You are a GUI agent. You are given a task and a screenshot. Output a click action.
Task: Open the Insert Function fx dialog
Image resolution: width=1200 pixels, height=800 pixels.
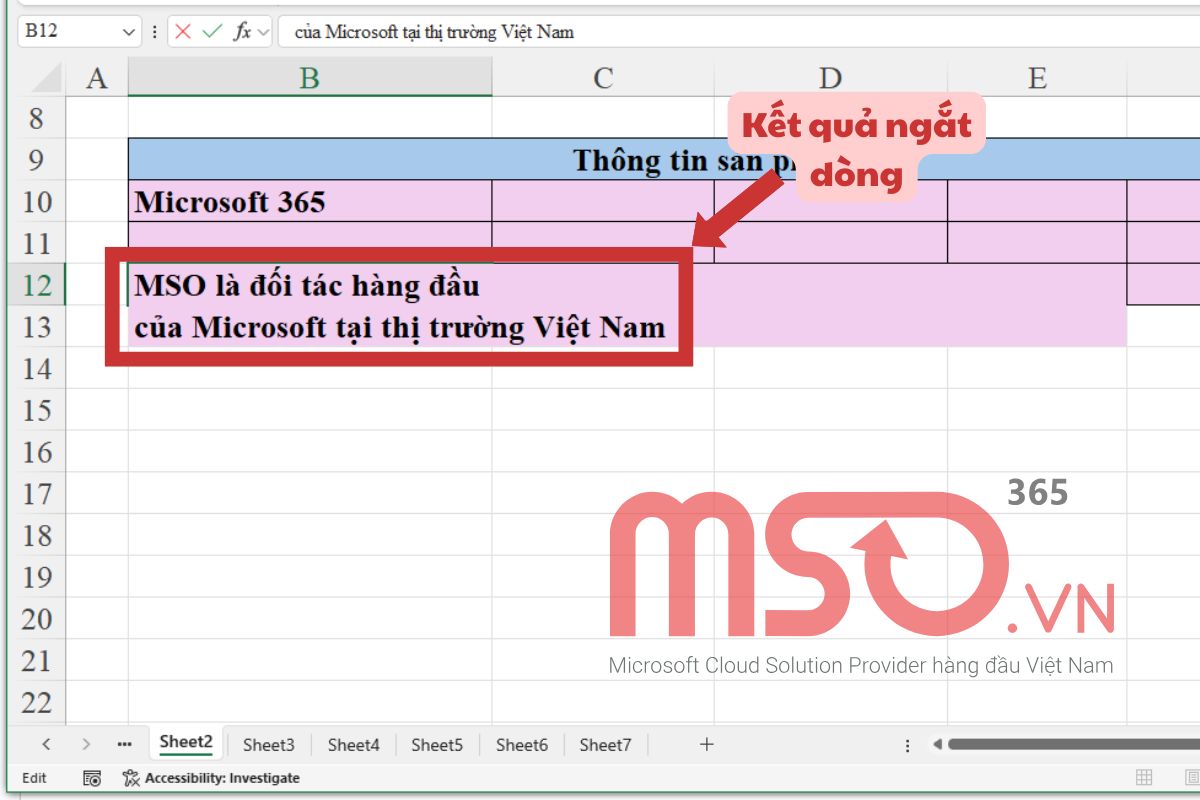[242, 32]
